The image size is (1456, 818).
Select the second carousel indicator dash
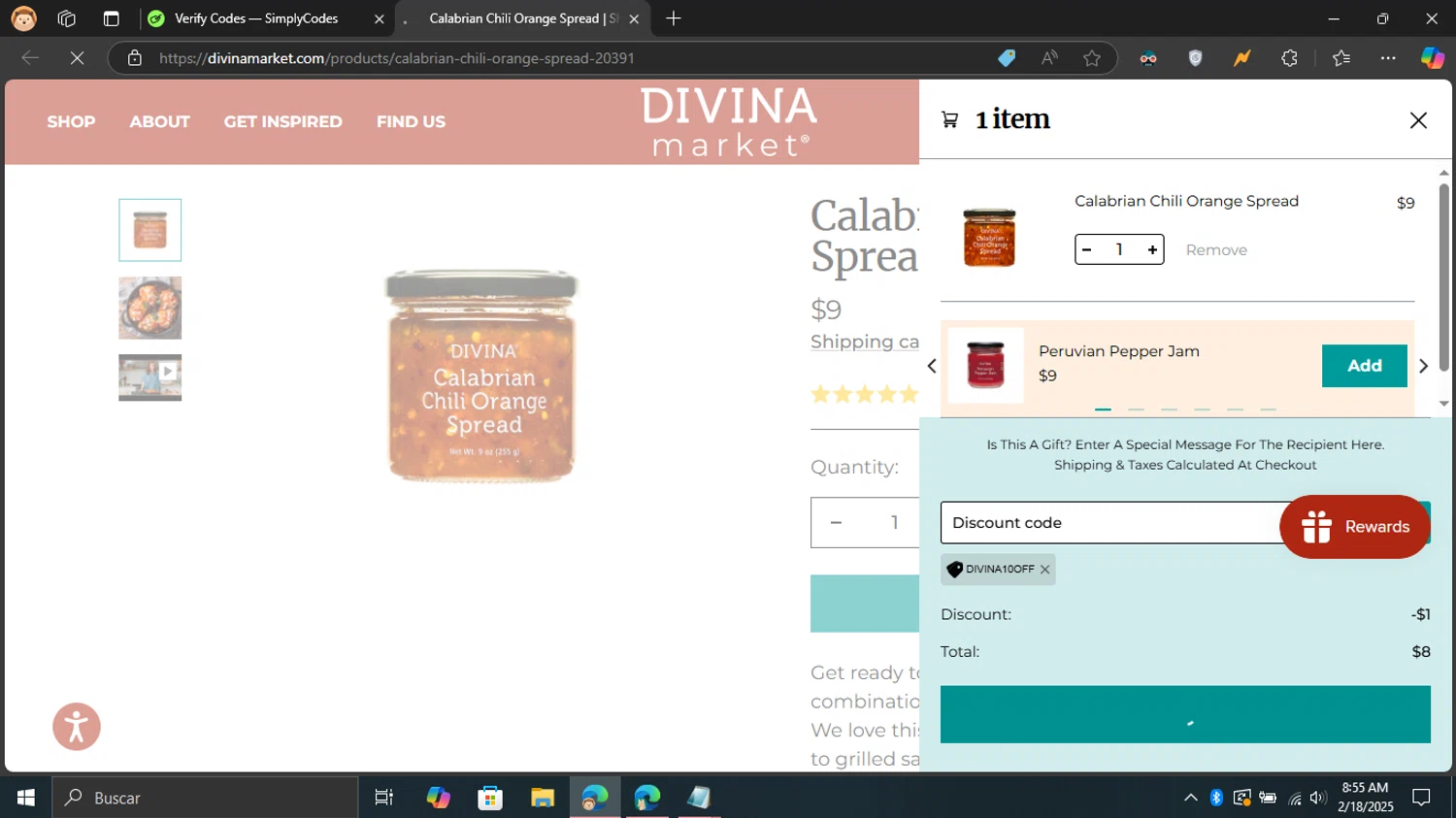click(x=1136, y=409)
